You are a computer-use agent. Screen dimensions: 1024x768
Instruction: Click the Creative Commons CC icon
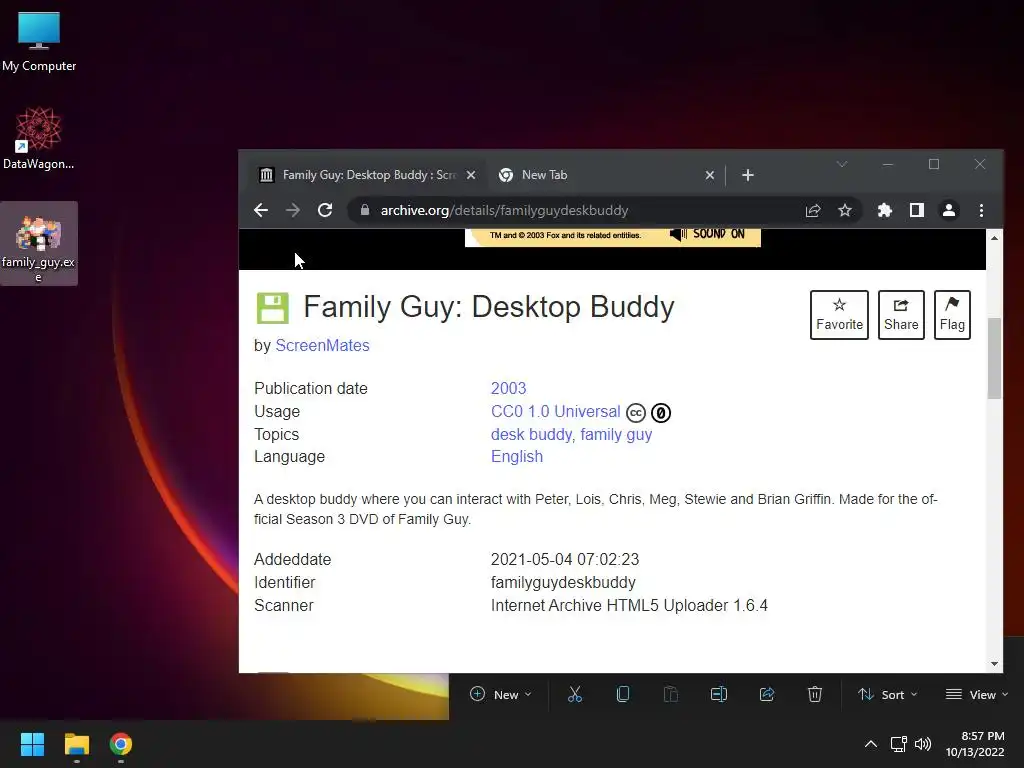pyautogui.click(x=635, y=413)
